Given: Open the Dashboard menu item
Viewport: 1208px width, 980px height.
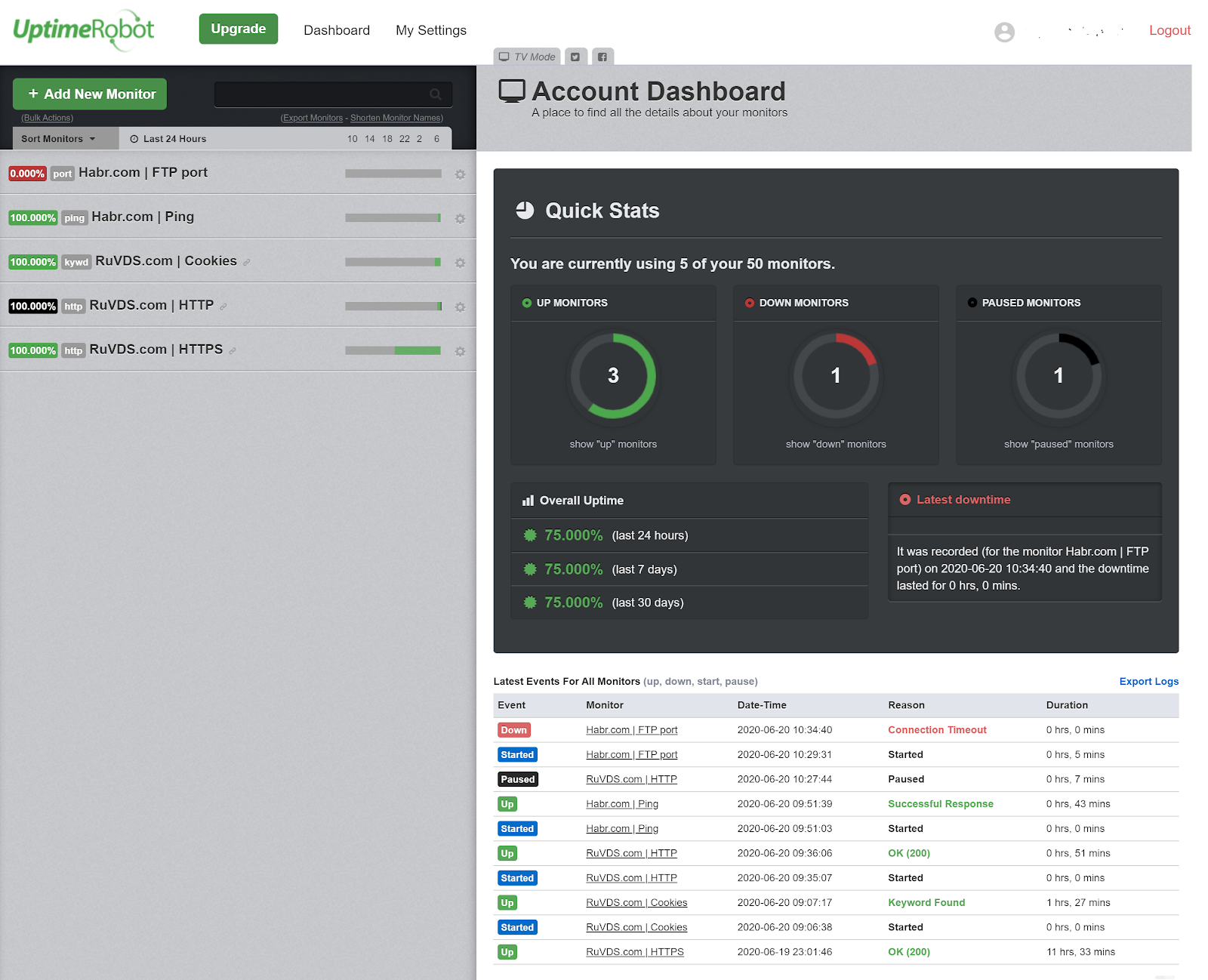Looking at the screenshot, I should 337,30.
